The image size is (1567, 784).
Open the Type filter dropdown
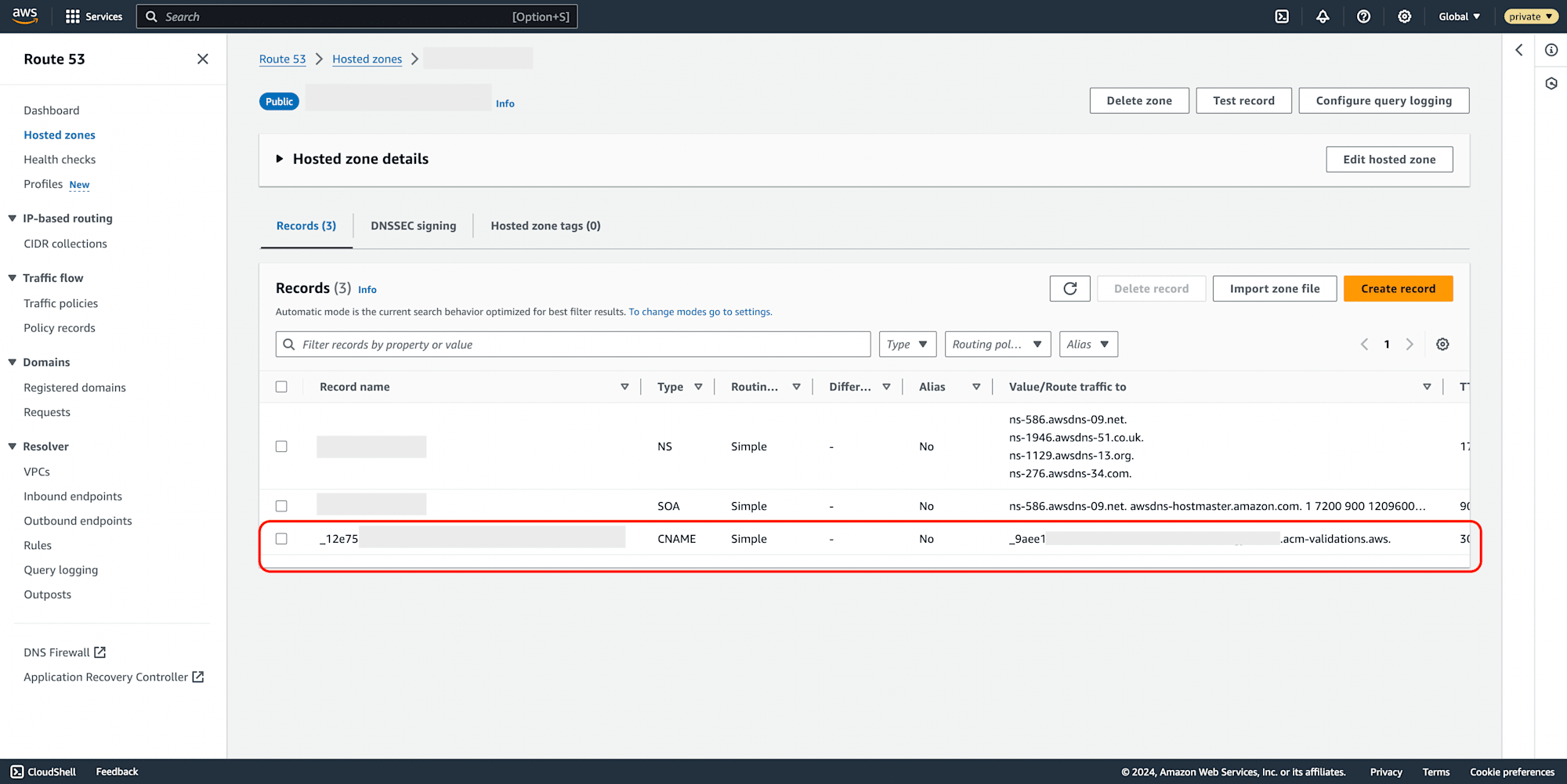pyautogui.click(x=907, y=344)
